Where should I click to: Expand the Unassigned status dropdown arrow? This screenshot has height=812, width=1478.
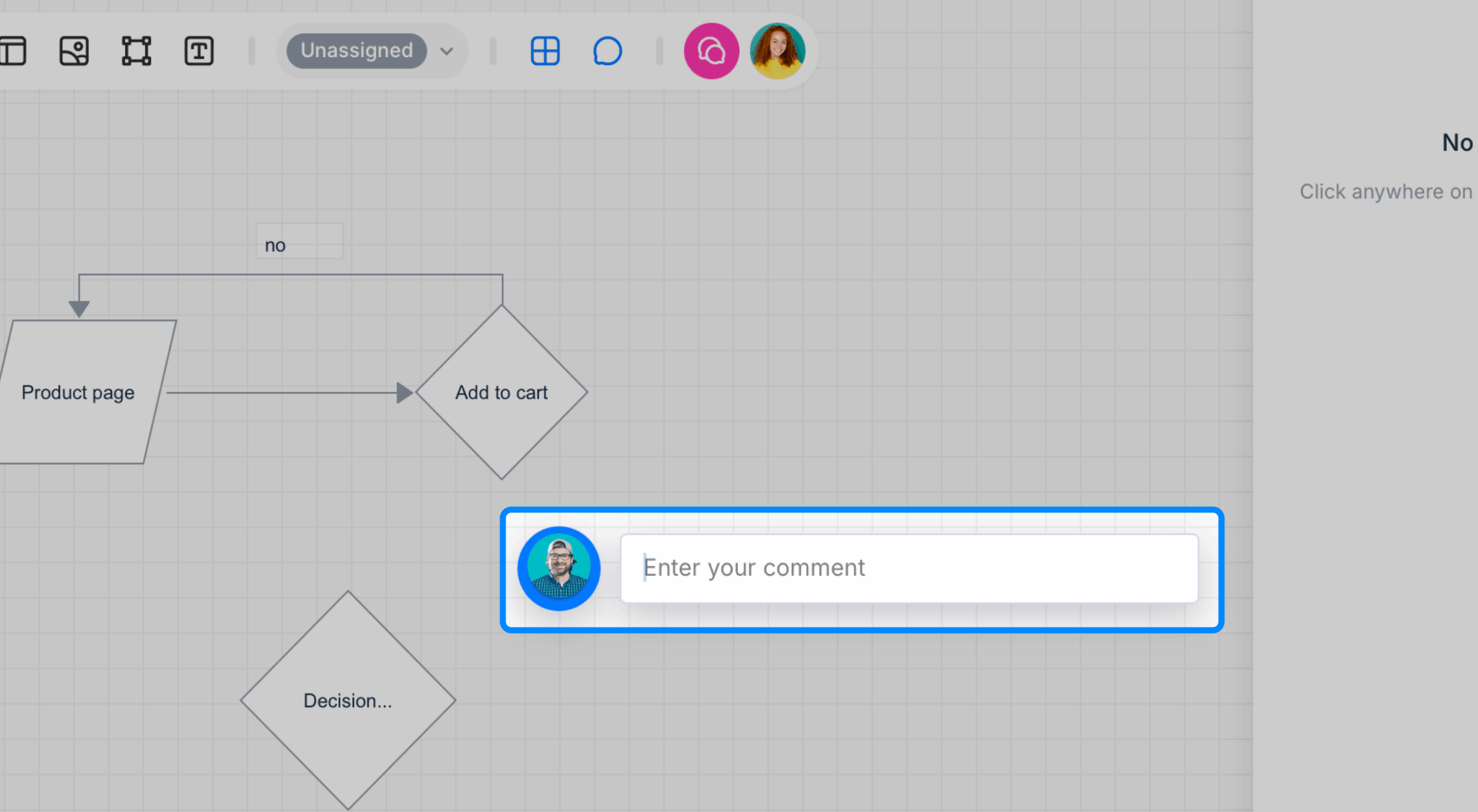(x=446, y=51)
